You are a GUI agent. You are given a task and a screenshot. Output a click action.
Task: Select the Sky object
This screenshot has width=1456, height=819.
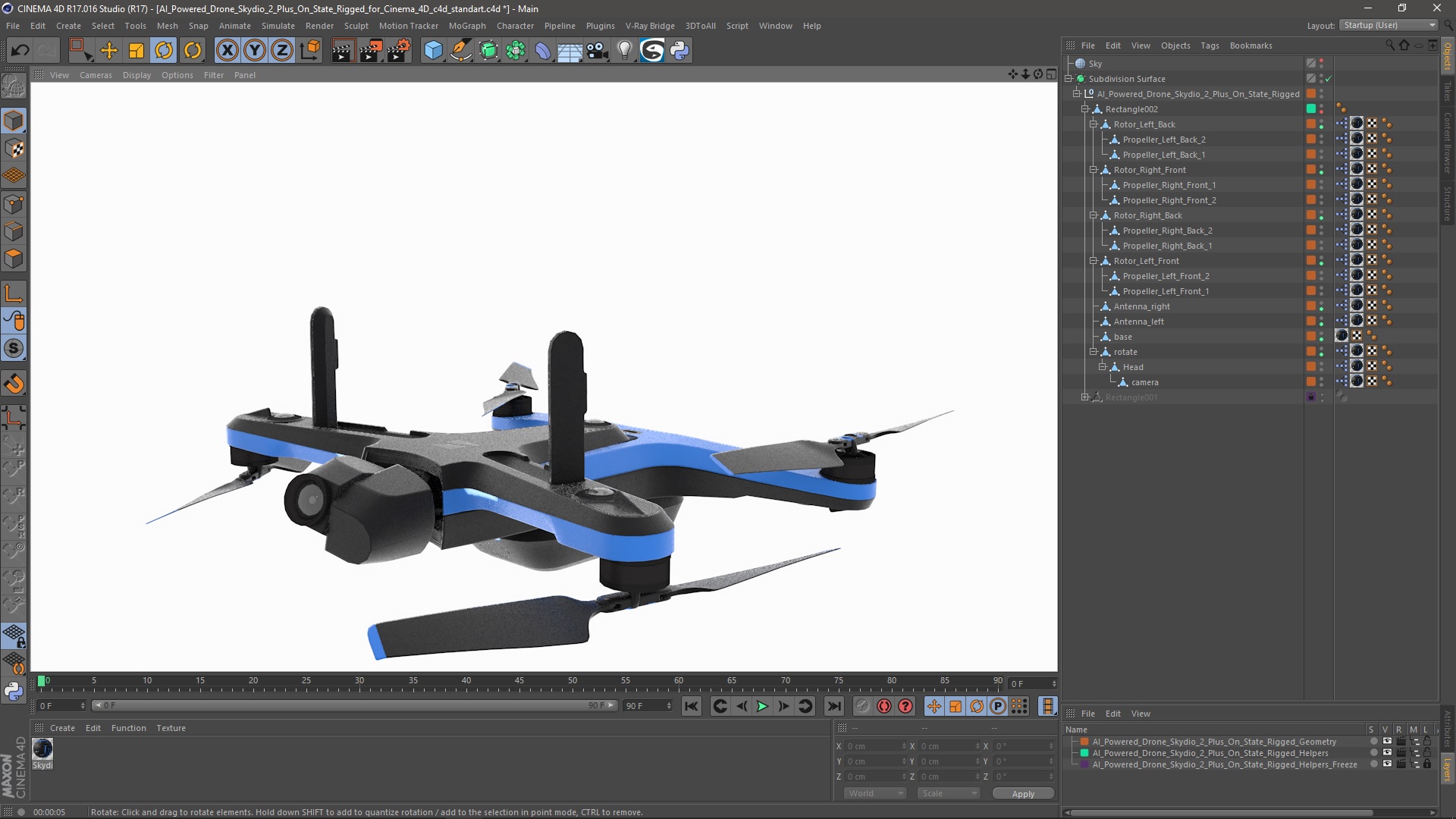[x=1095, y=64]
